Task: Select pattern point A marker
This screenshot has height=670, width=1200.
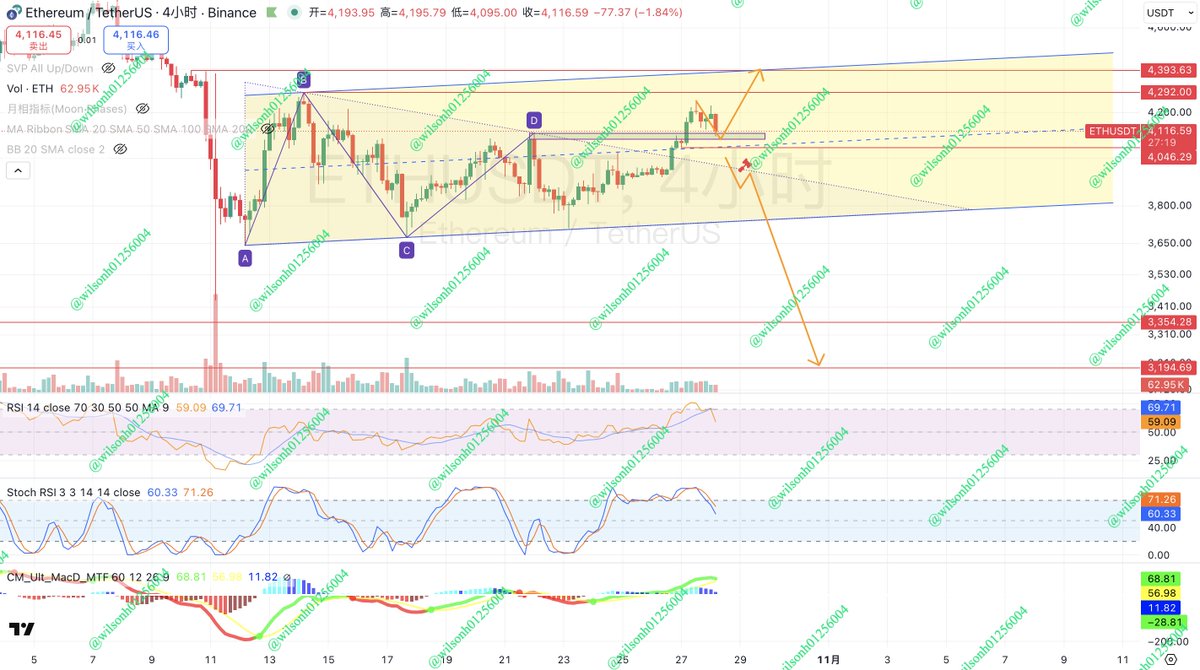Action: (x=245, y=257)
